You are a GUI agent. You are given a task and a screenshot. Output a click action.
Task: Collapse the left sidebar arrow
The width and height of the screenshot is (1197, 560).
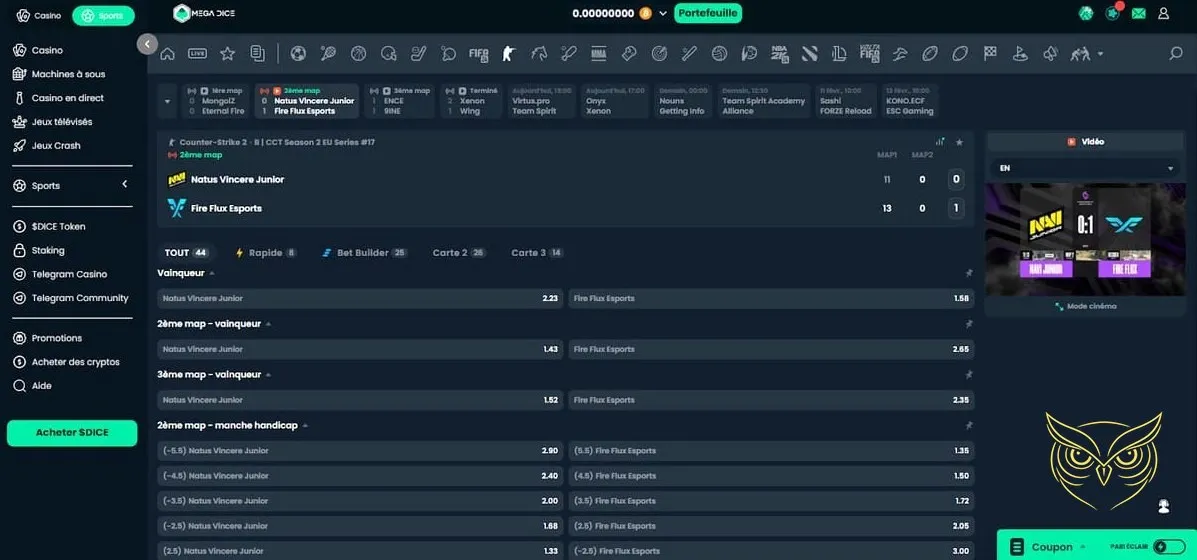click(x=147, y=44)
